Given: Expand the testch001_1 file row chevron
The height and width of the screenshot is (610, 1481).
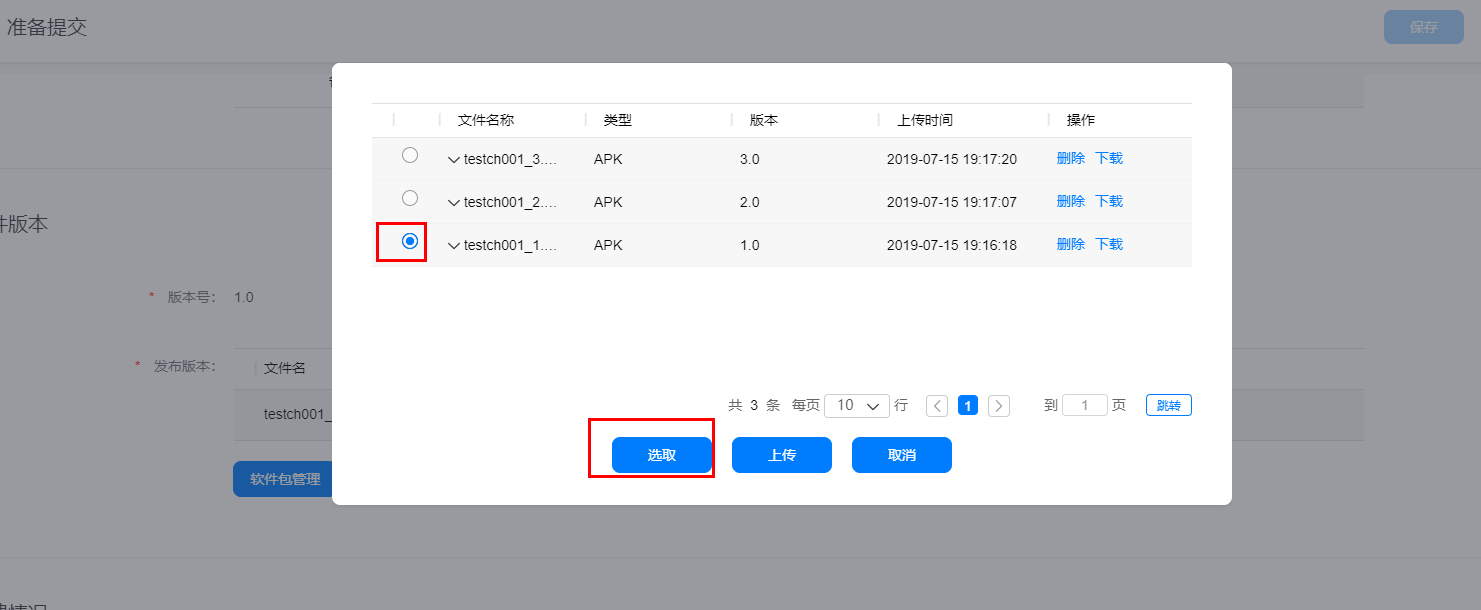Looking at the screenshot, I should 454,246.
